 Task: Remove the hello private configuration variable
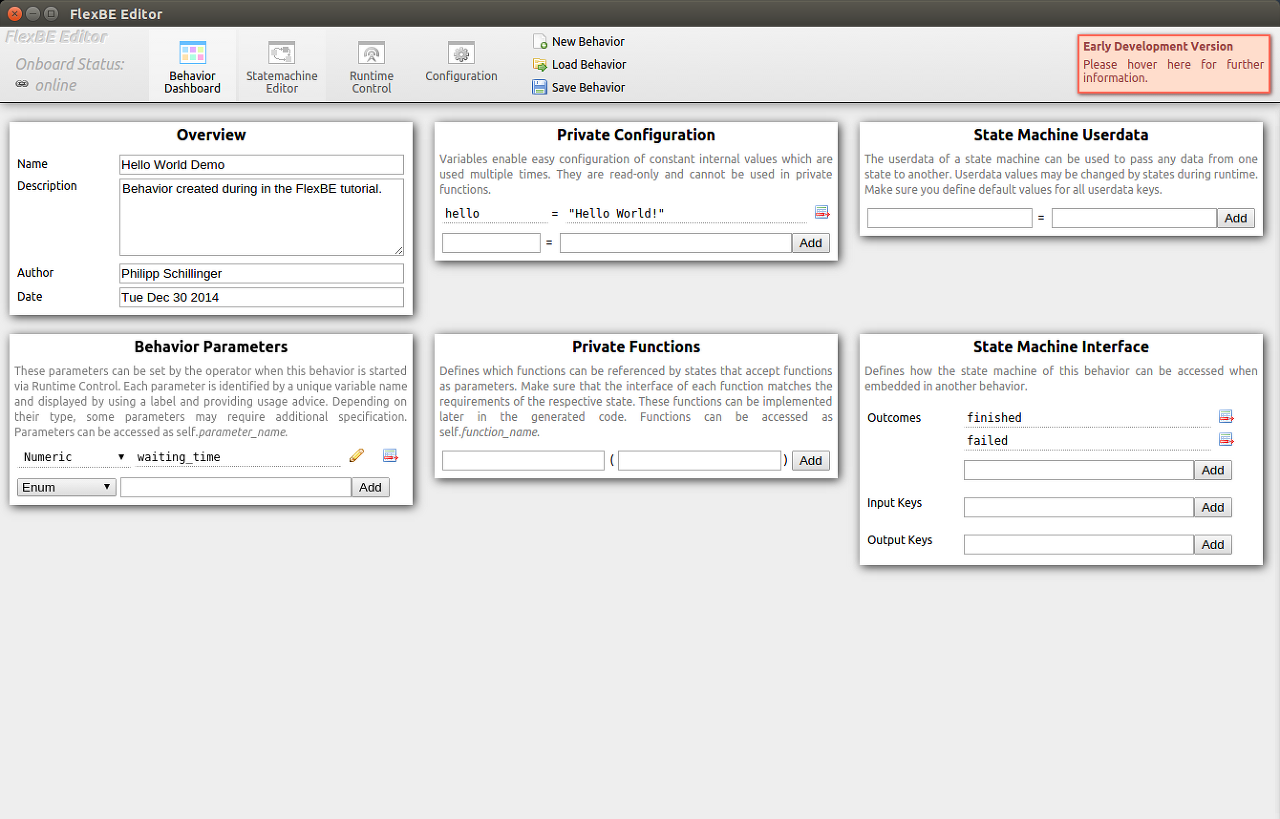click(822, 213)
